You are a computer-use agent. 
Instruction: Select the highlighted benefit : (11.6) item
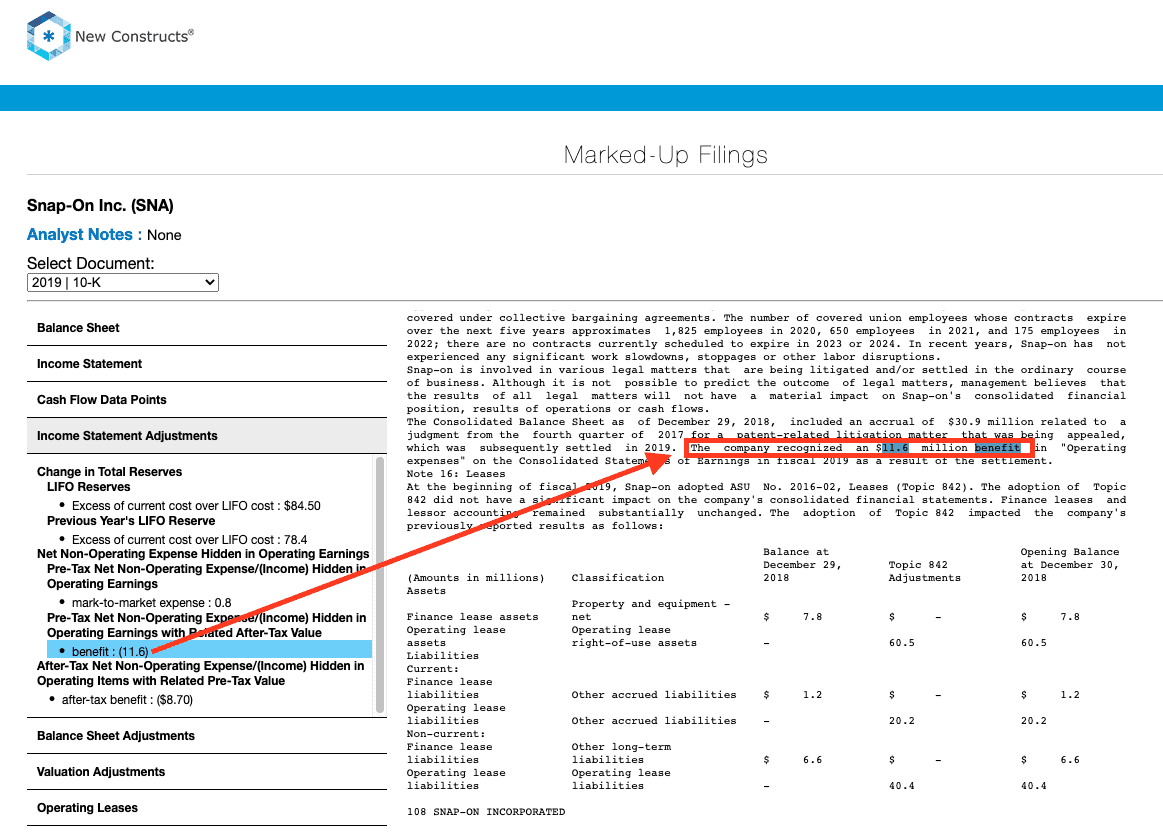(x=209, y=651)
